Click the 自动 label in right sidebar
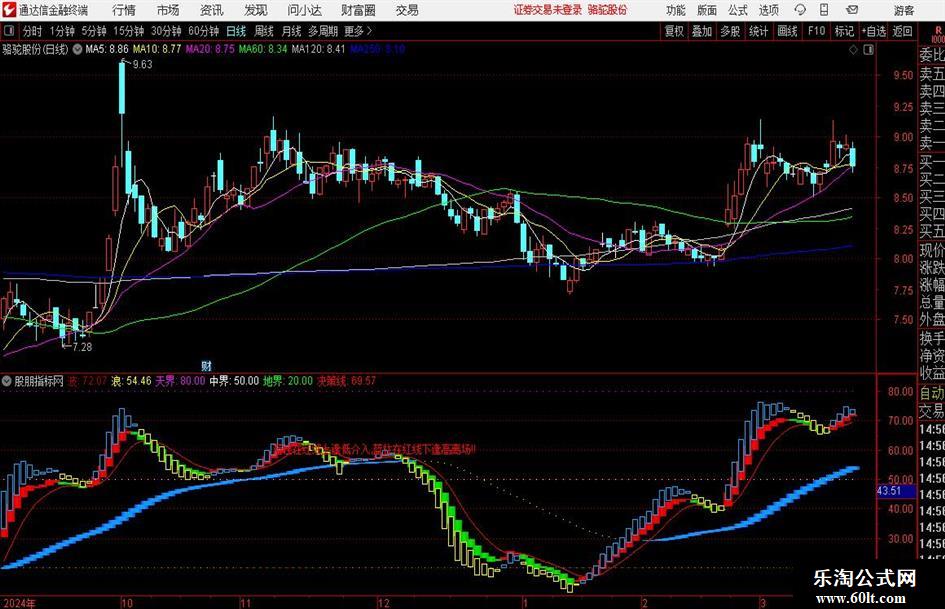The width and height of the screenshot is (945, 609). tap(932, 393)
